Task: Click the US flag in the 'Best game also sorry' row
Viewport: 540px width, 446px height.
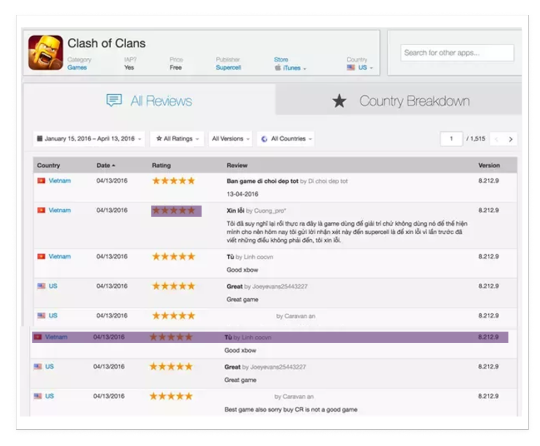Action: pos(38,396)
